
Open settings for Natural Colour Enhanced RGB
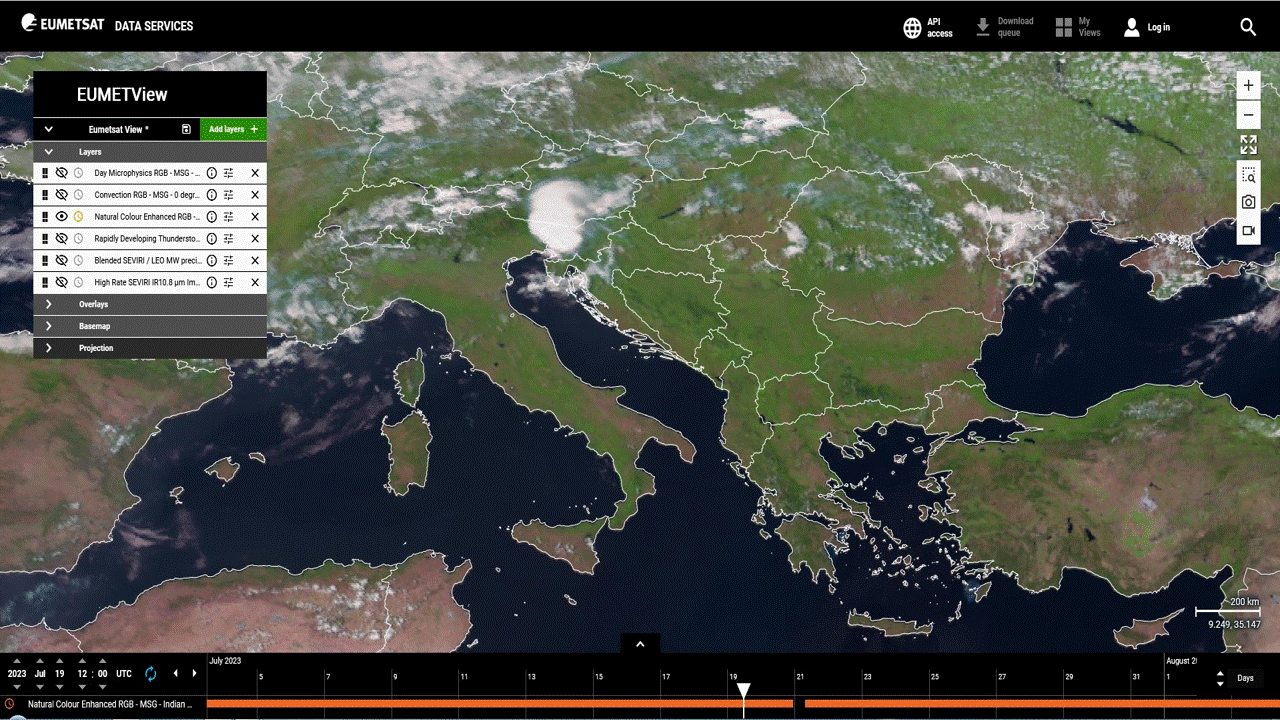[229, 217]
